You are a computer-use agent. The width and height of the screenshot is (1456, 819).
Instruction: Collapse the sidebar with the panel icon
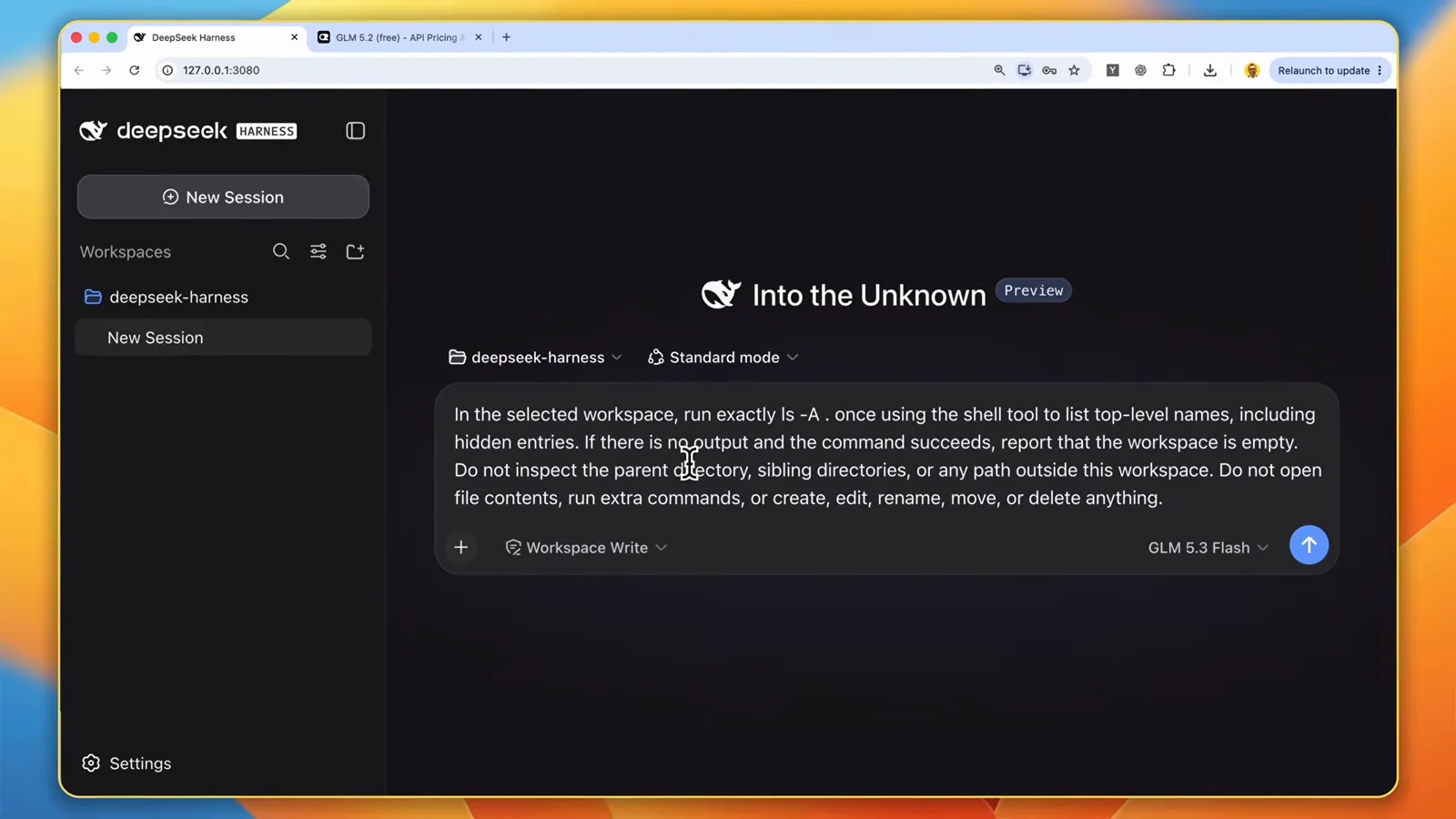click(x=355, y=131)
